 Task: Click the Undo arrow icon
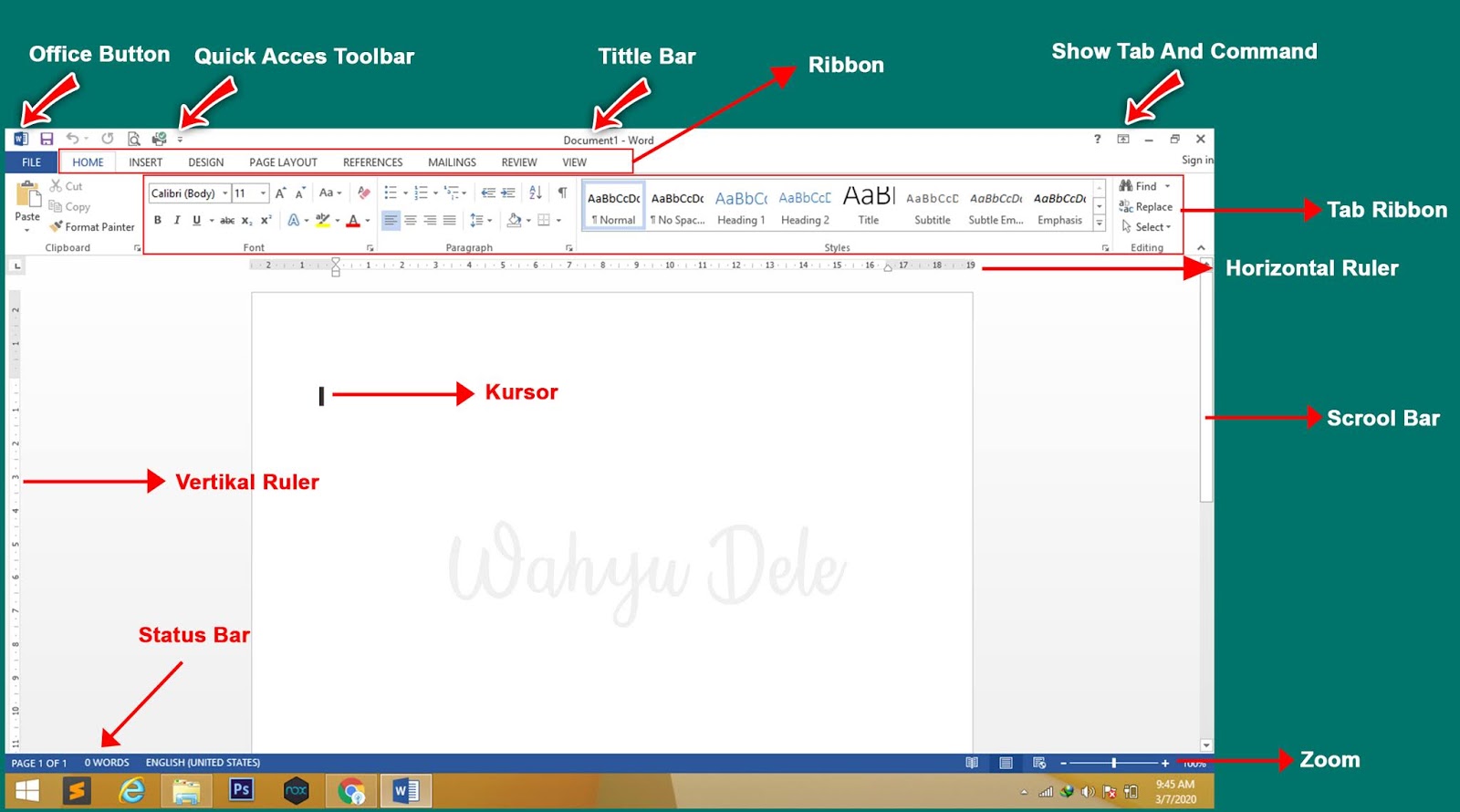coord(72,139)
